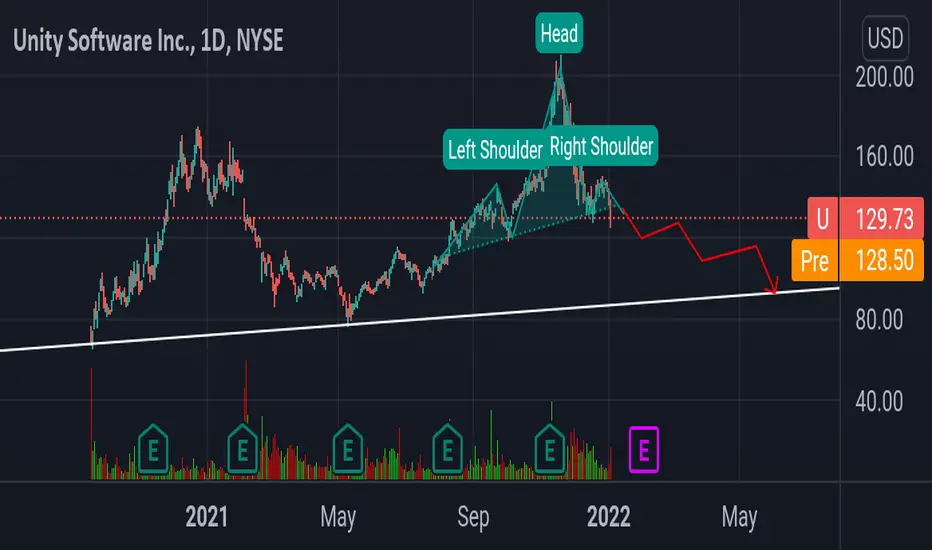Screen dimensions: 932x550
Task: Open the USD currency selector
Action: pyautogui.click(x=885, y=39)
